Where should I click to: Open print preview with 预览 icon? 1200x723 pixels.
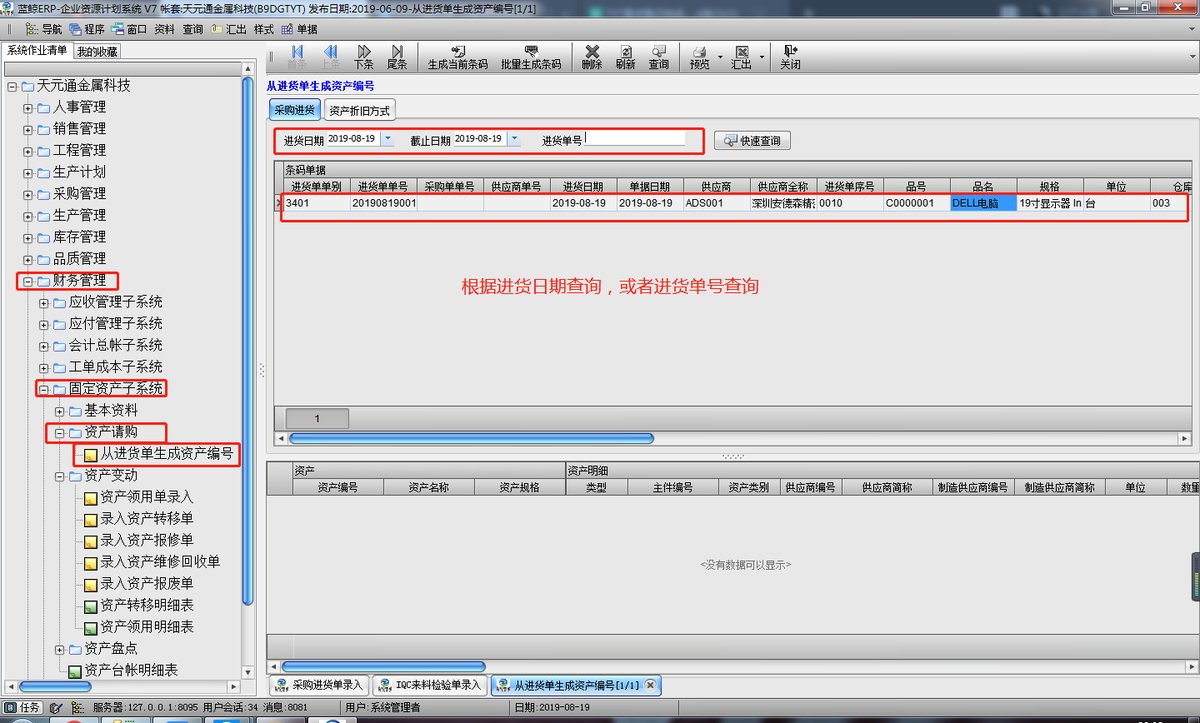(699, 57)
